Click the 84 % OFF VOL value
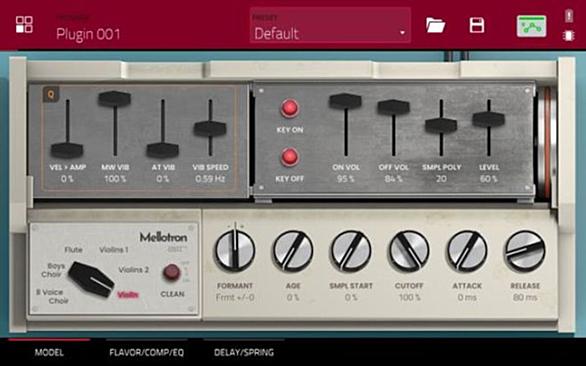Image resolution: width=586 pixels, height=366 pixels. coord(393,179)
